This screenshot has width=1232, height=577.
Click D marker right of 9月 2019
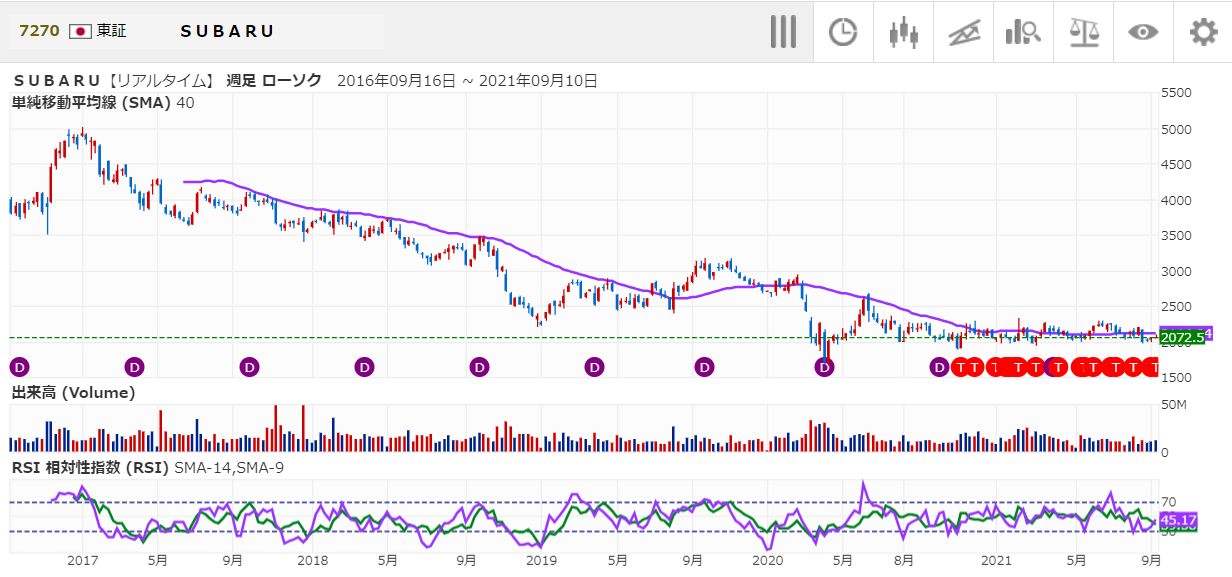705,367
